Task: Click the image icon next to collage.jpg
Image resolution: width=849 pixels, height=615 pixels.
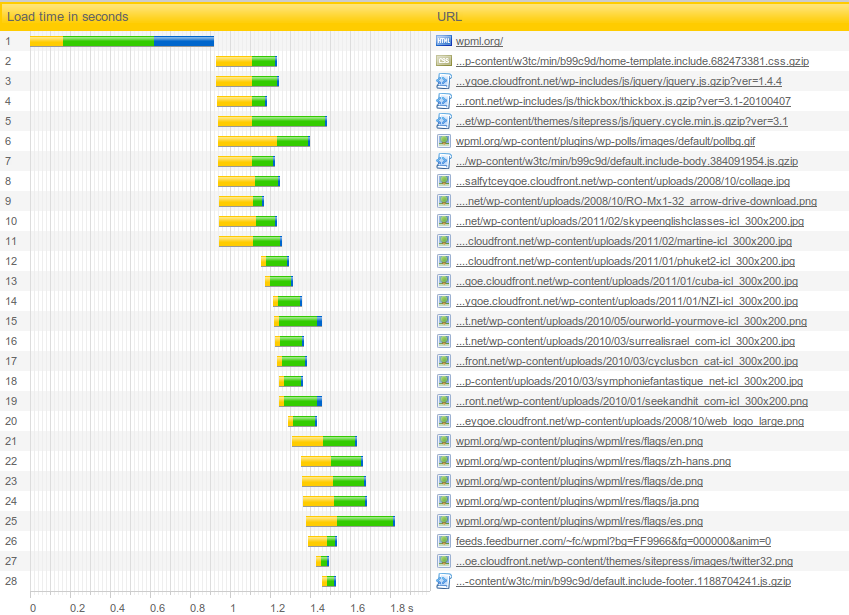Action: [443, 181]
